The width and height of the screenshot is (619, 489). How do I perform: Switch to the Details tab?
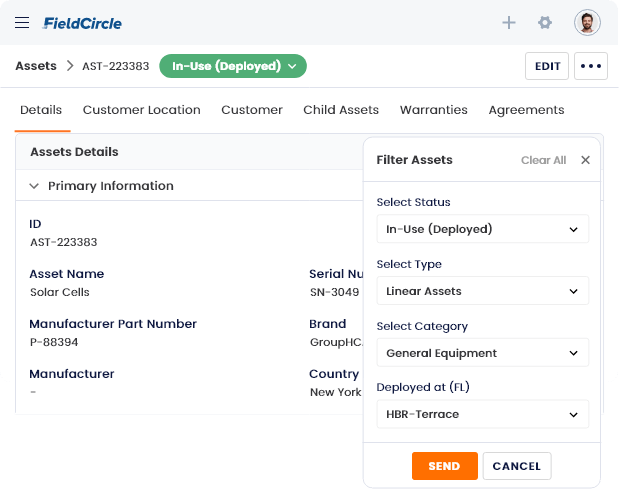coord(41,110)
